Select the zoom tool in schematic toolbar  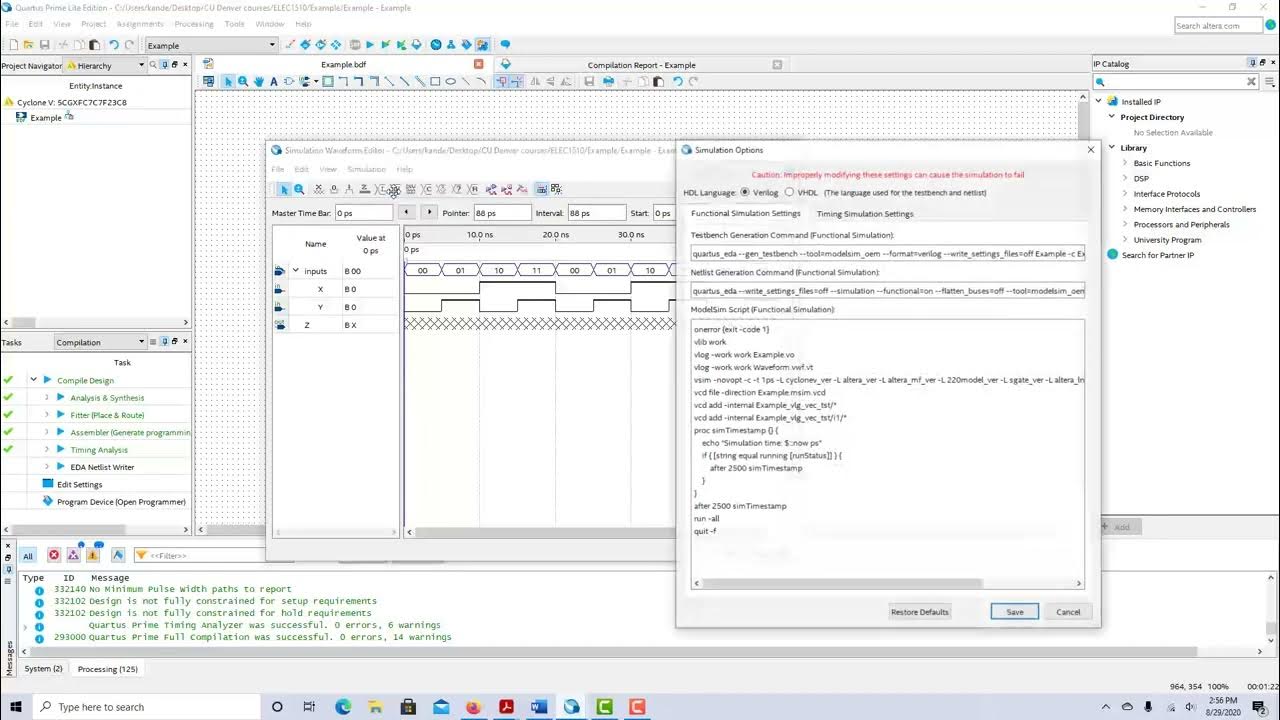point(243,81)
